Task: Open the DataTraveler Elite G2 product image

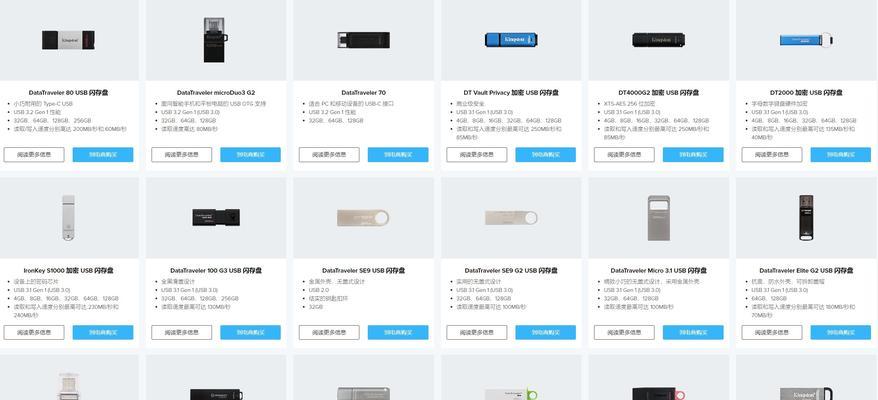Action: click(x=806, y=217)
